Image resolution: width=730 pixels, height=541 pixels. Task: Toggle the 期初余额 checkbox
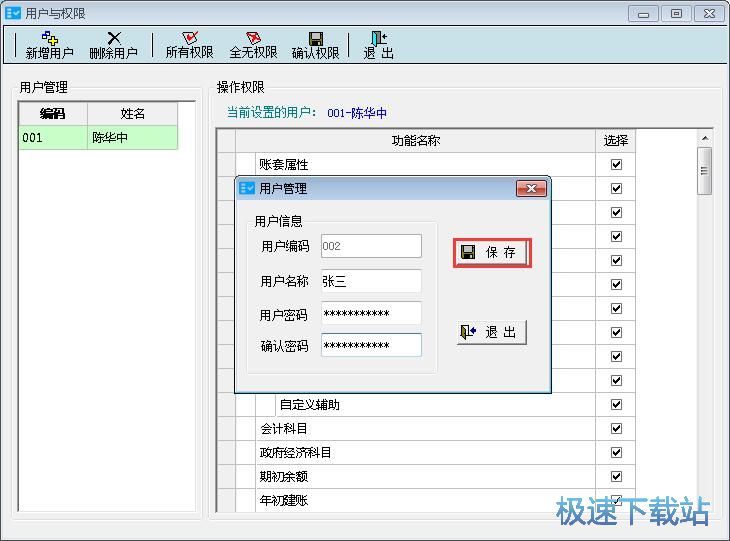coord(616,476)
